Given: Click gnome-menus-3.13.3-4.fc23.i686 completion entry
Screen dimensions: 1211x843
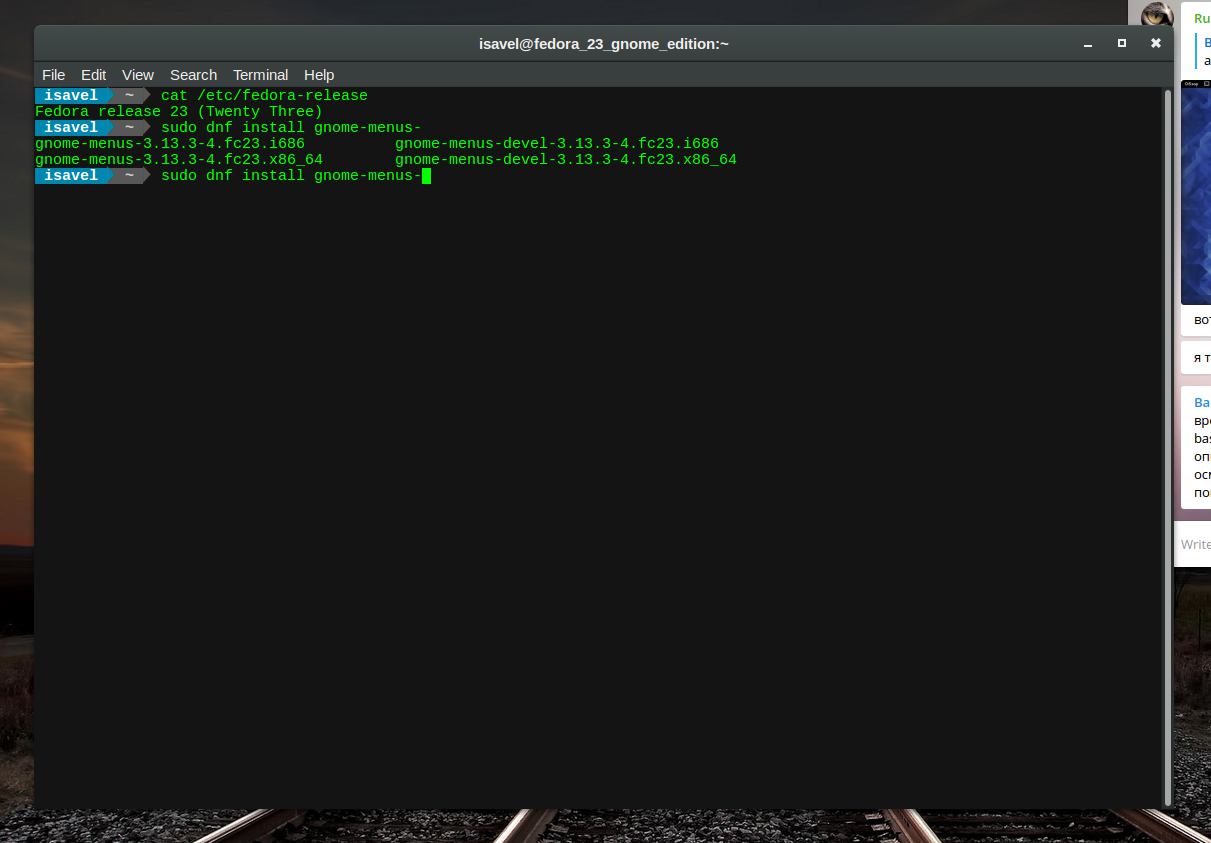Looking at the screenshot, I should tap(170, 143).
